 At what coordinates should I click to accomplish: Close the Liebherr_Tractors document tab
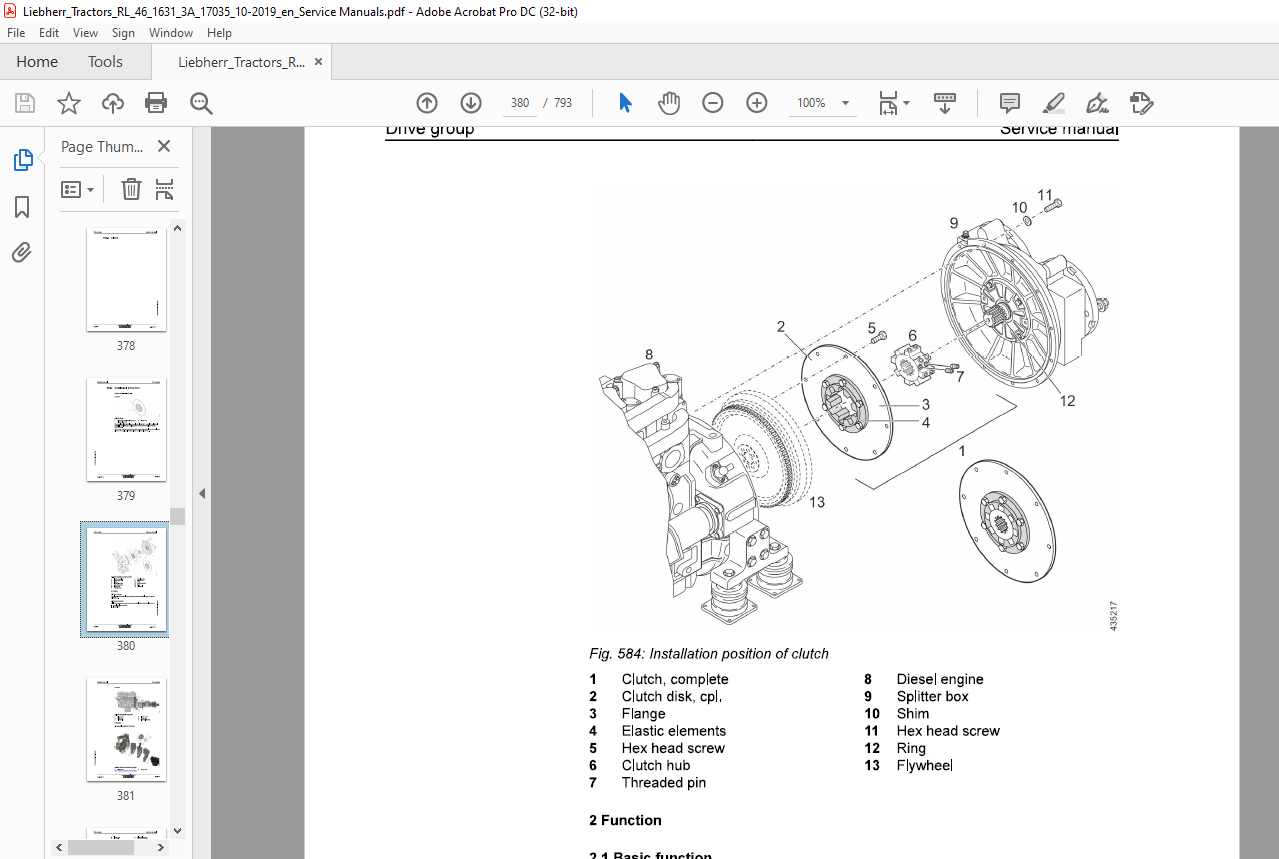(319, 61)
